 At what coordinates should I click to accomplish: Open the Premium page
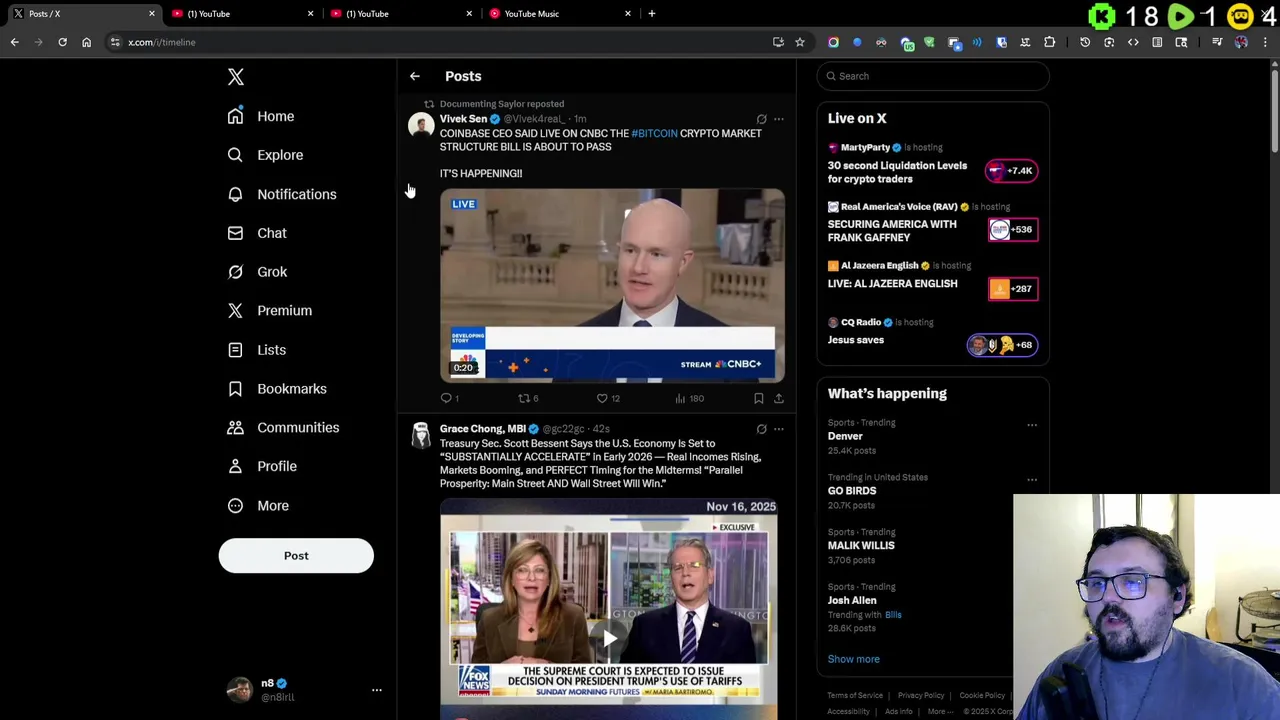(270, 311)
